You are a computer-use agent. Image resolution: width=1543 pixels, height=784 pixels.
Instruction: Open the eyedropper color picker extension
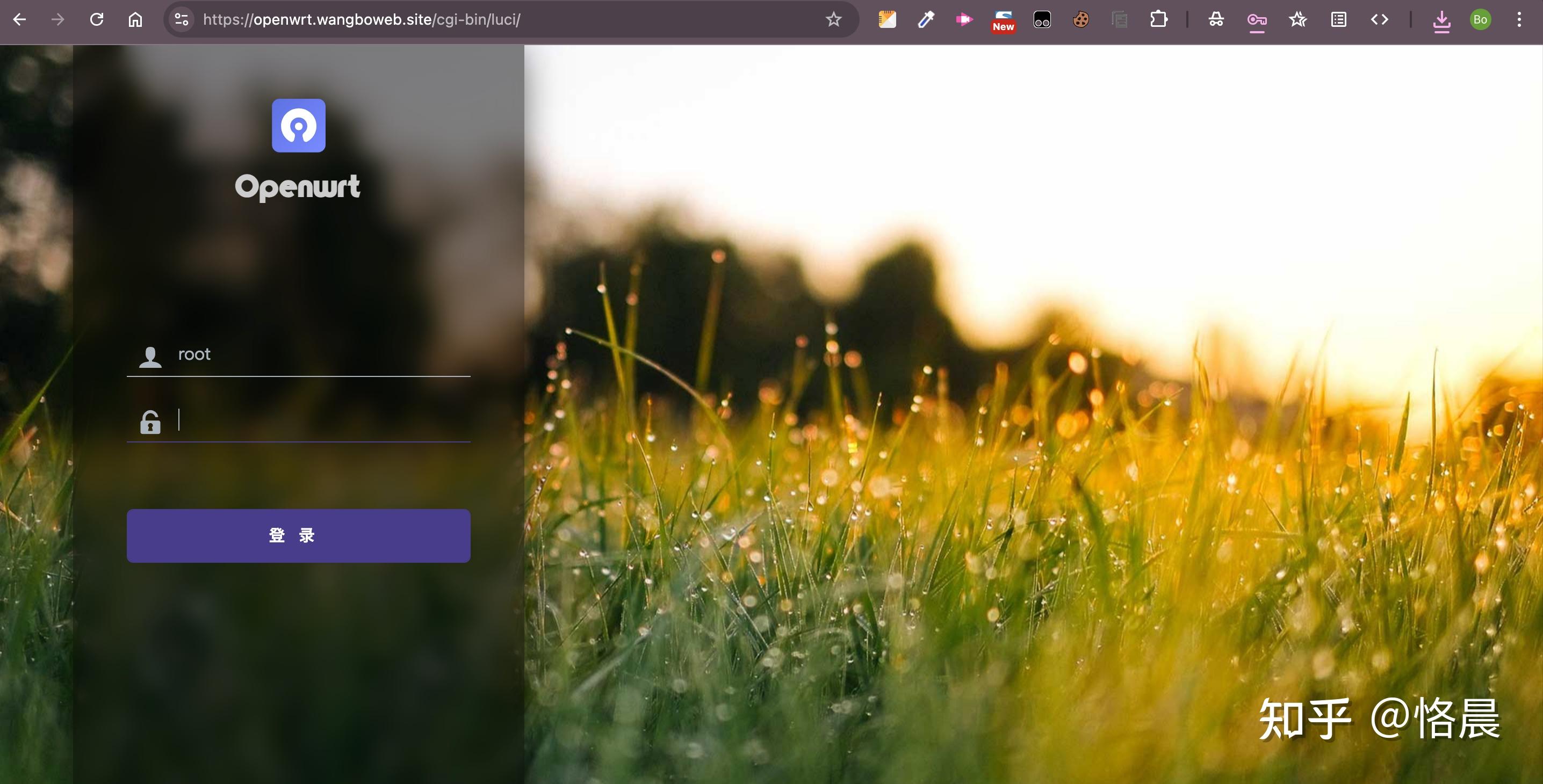pyautogui.click(x=926, y=20)
